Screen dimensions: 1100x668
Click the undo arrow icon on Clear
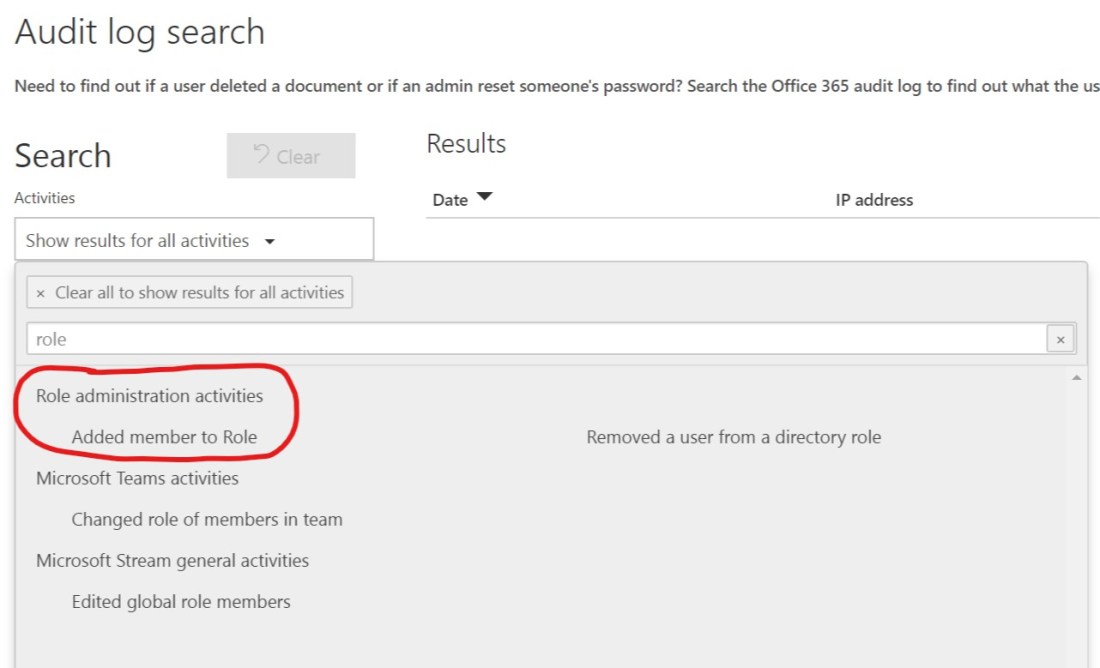[x=261, y=154]
